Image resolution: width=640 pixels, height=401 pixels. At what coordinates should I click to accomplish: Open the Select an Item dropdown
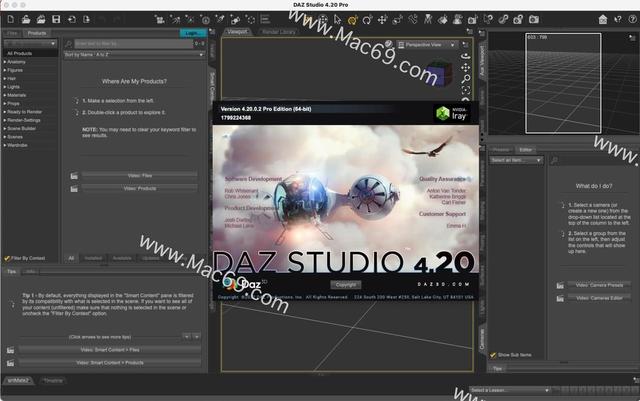(x=516, y=160)
